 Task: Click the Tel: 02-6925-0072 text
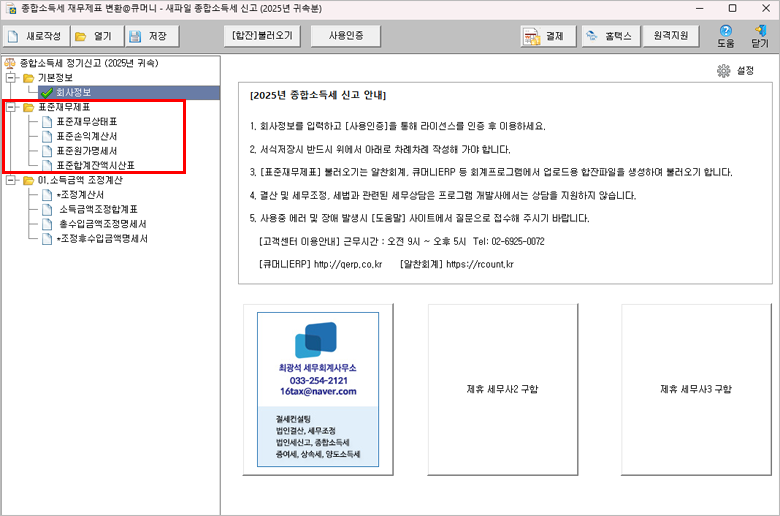(508, 241)
